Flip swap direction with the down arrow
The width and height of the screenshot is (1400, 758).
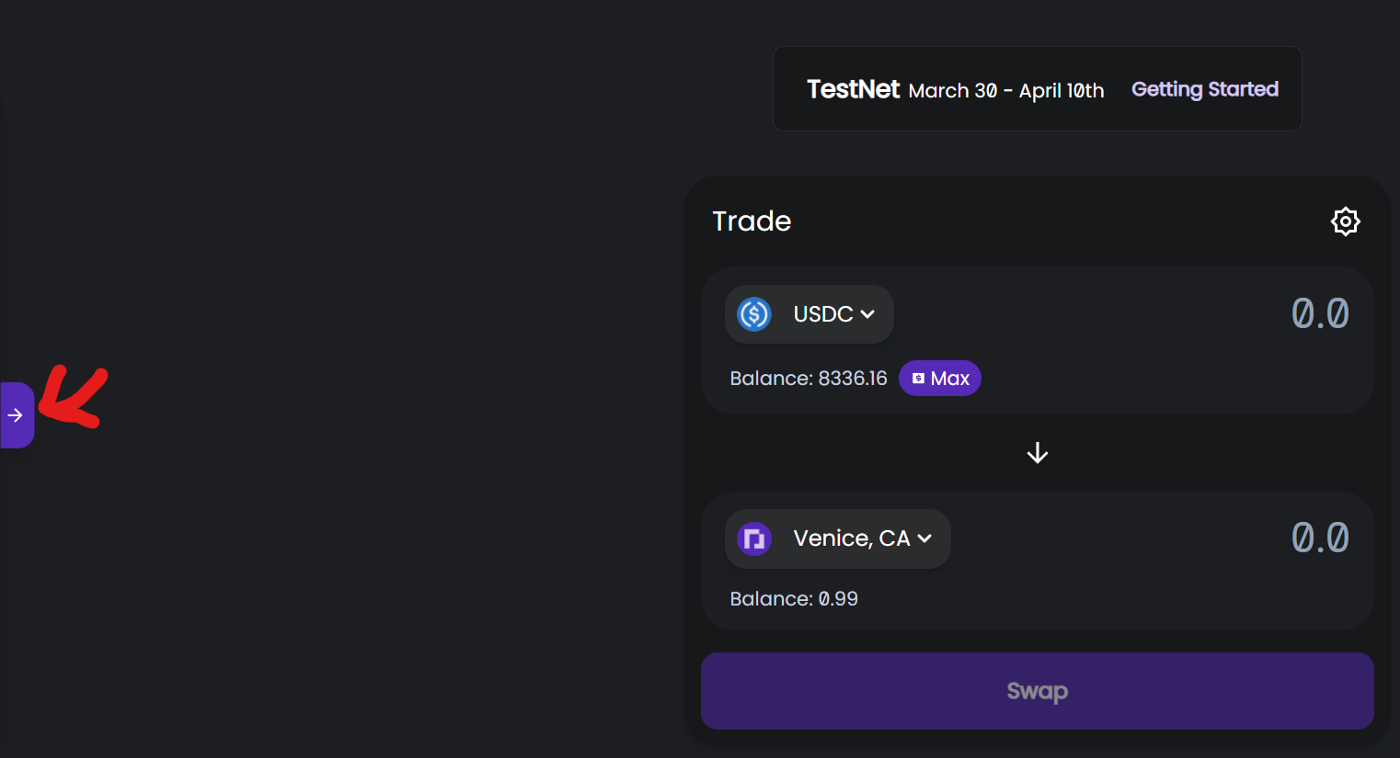1037,453
